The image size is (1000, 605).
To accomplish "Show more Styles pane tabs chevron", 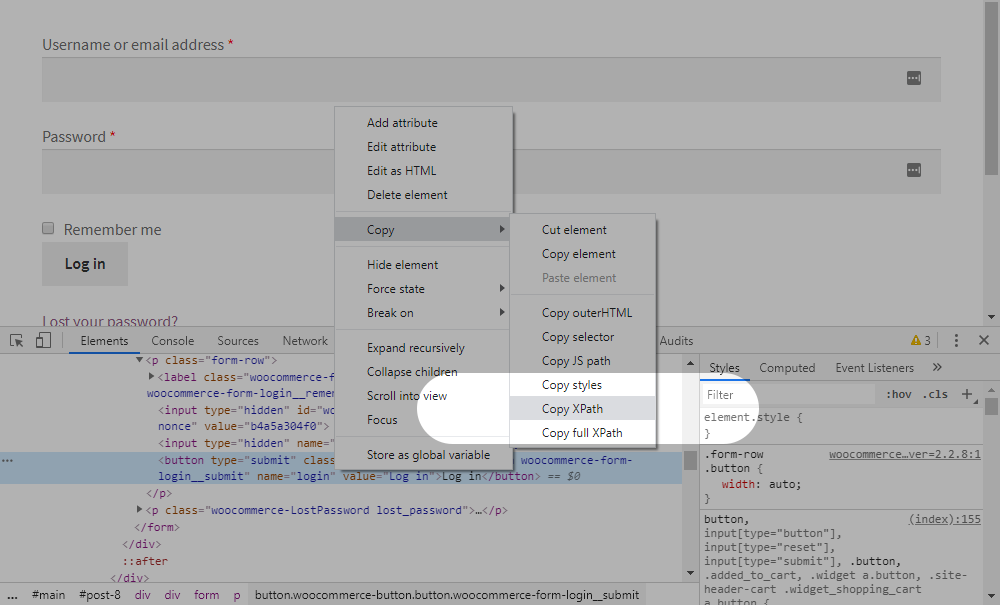I will (x=937, y=367).
